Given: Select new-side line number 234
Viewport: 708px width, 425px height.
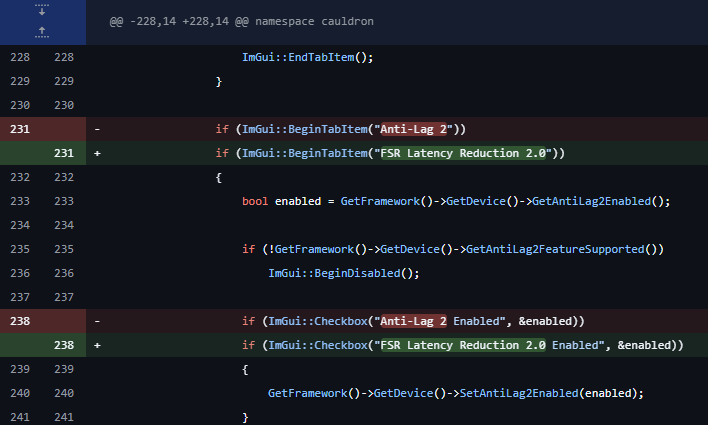Looking at the screenshot, I should pyautogui.click(x=64, y=225).
